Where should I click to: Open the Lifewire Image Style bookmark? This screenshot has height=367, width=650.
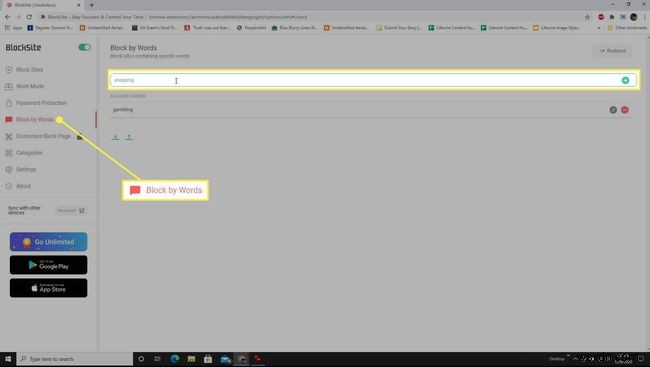556,28
